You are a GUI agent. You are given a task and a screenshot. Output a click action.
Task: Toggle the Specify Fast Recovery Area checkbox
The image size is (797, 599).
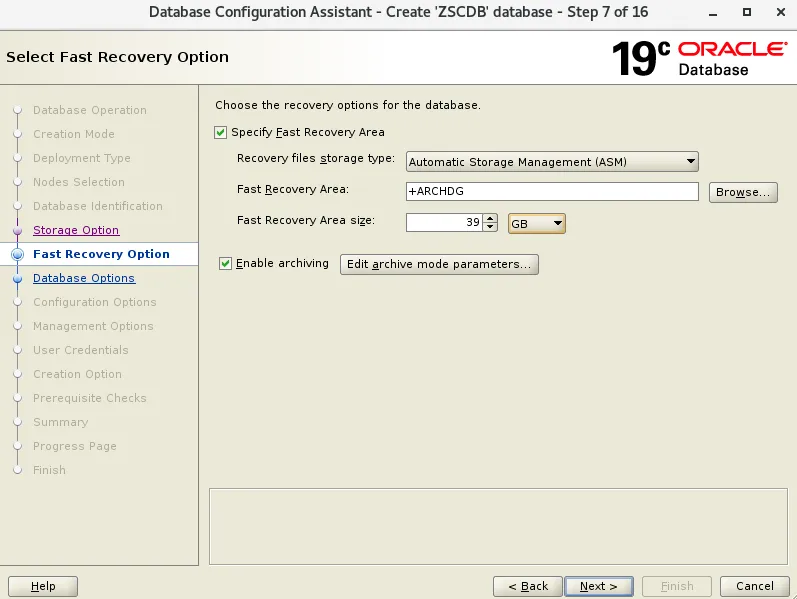tap(220, 133)
